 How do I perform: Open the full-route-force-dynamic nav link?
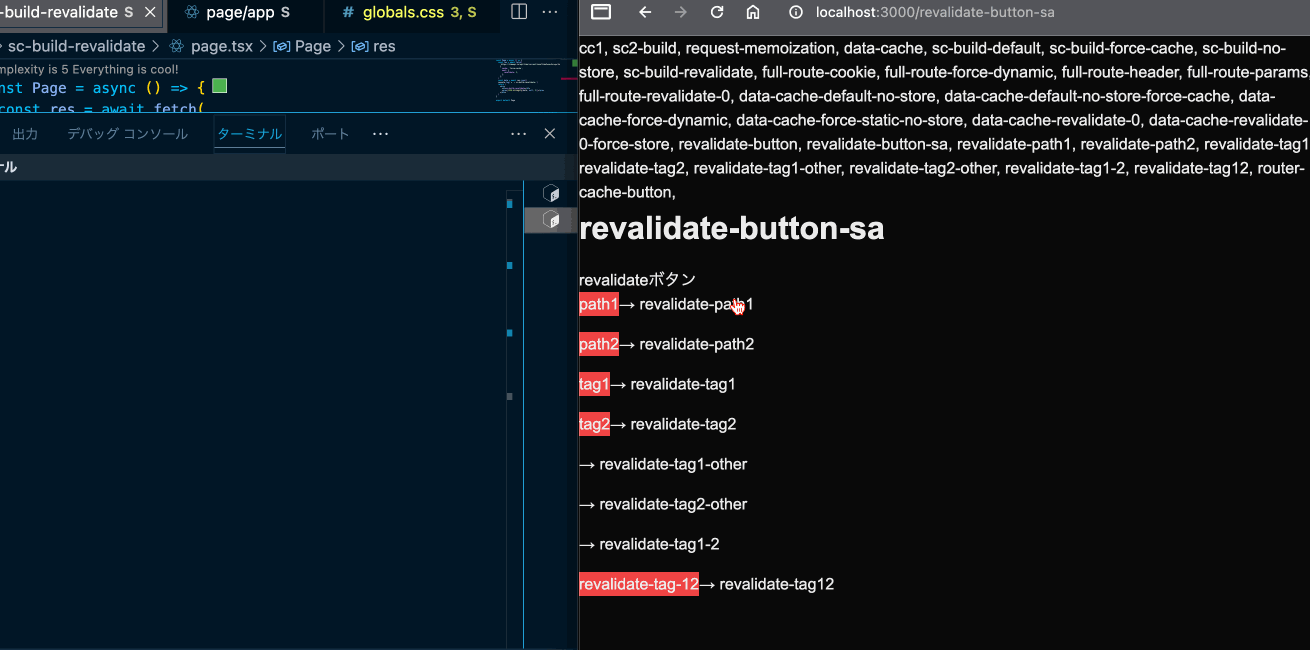click(x=969, y=72)
